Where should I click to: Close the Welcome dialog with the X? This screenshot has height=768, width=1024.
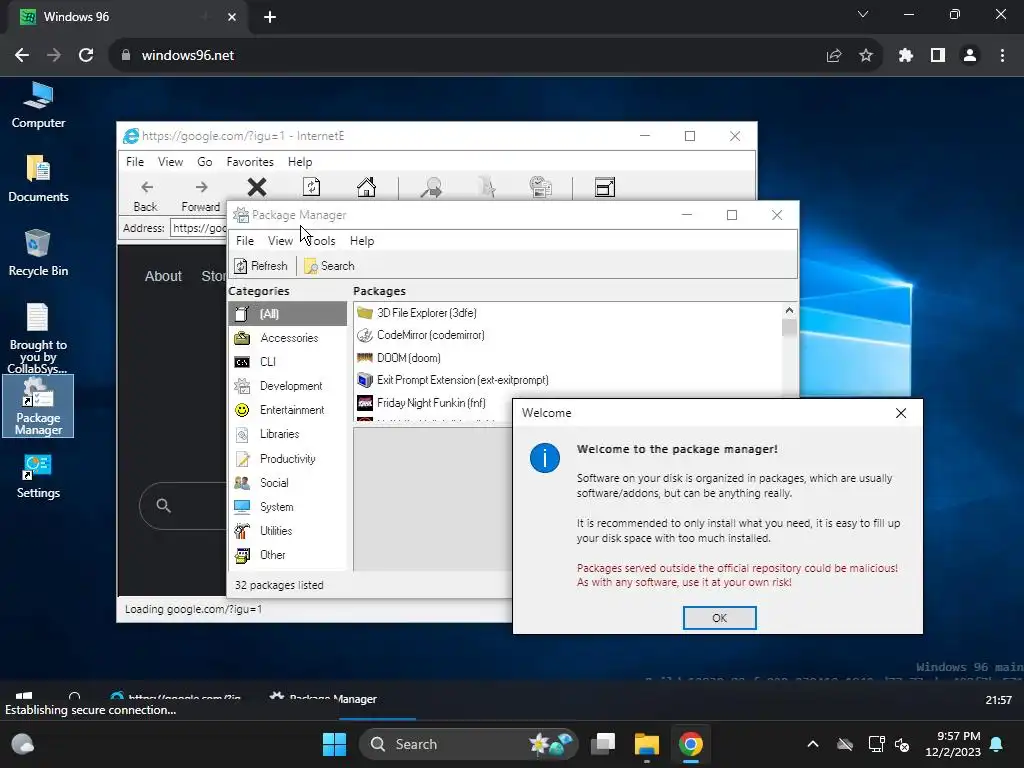pos(901,413)
